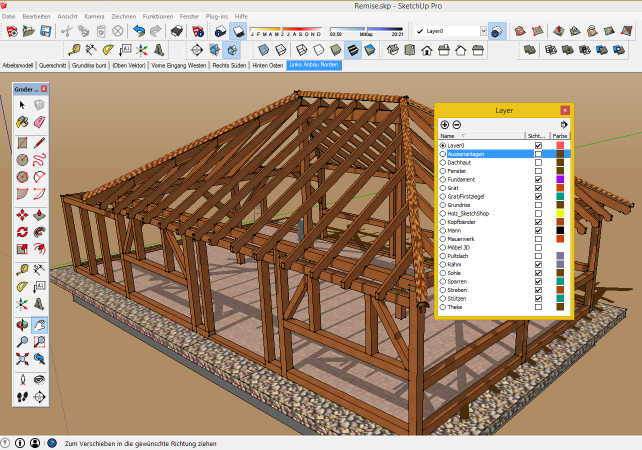Click the remove layer minus icon
The width and height of the screenshot is (642, 450).
coord(457,124)
